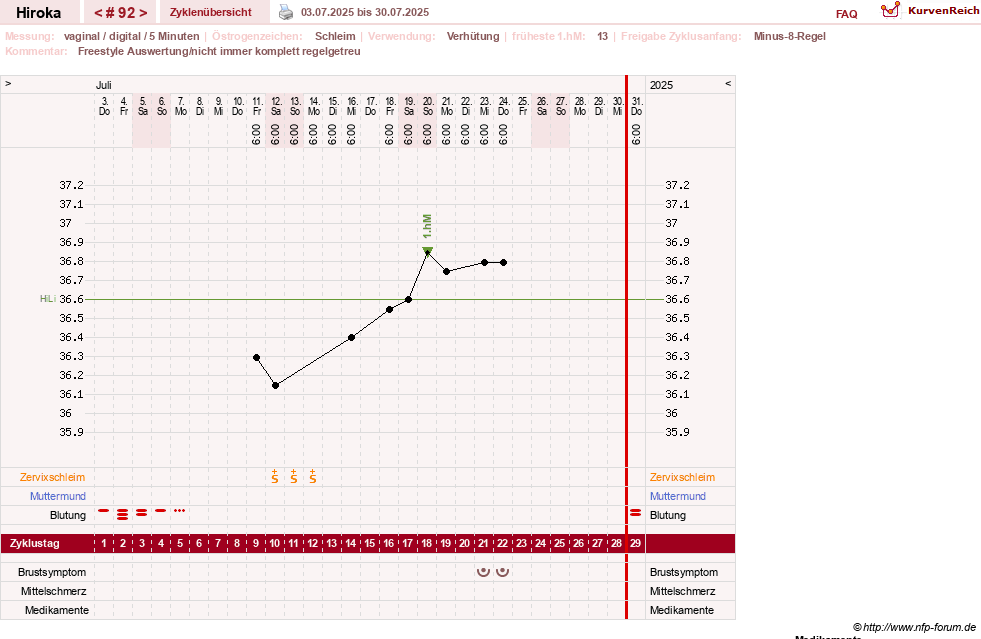Viewport: 981px width, 639px height.
Task: Click the cervical mucus S+ icon on cycle day 12
Action: pyautogui.click(x=313, y=477)
